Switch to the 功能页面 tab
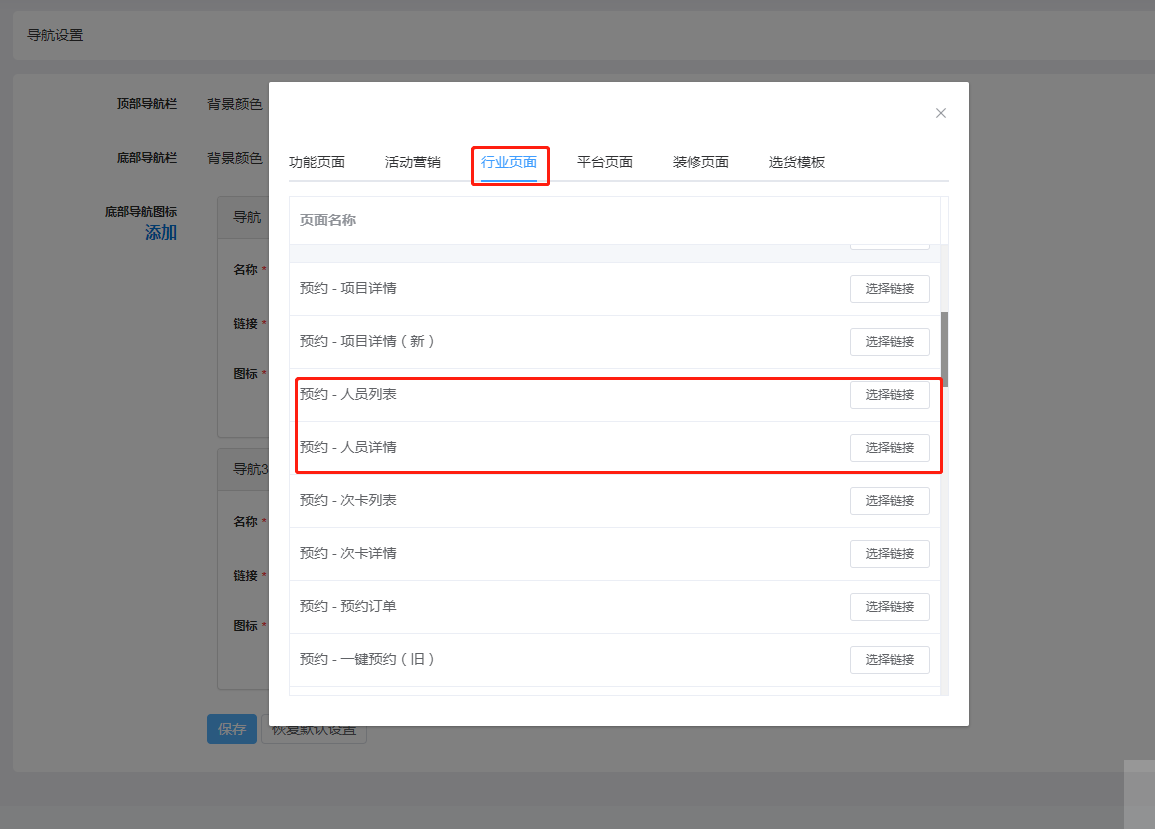The height and width of the screenshot is (829, 1155). click(317, 162)
